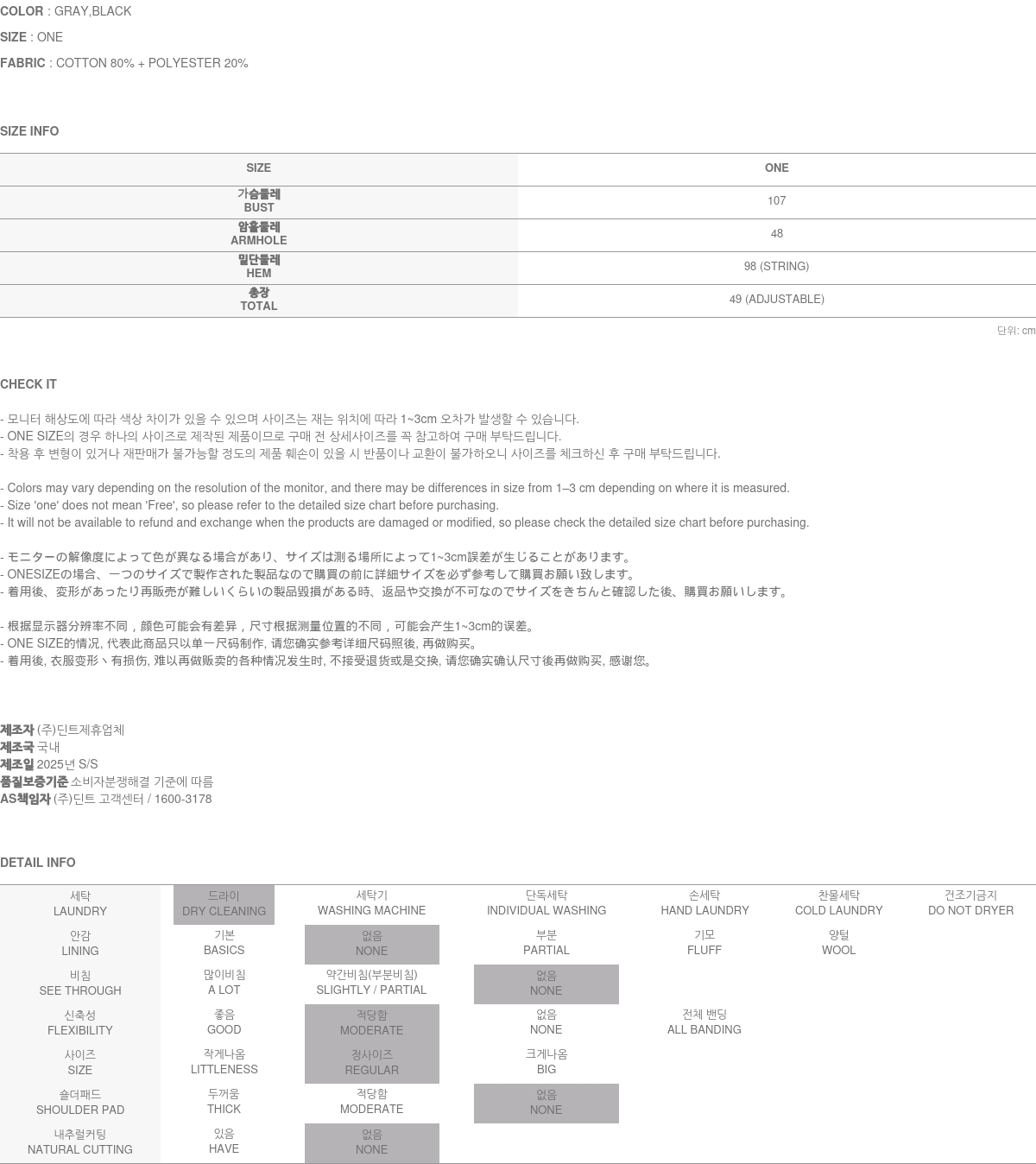Click the "Size 'one' does not mean 'Free'" line

coord(250,505)
